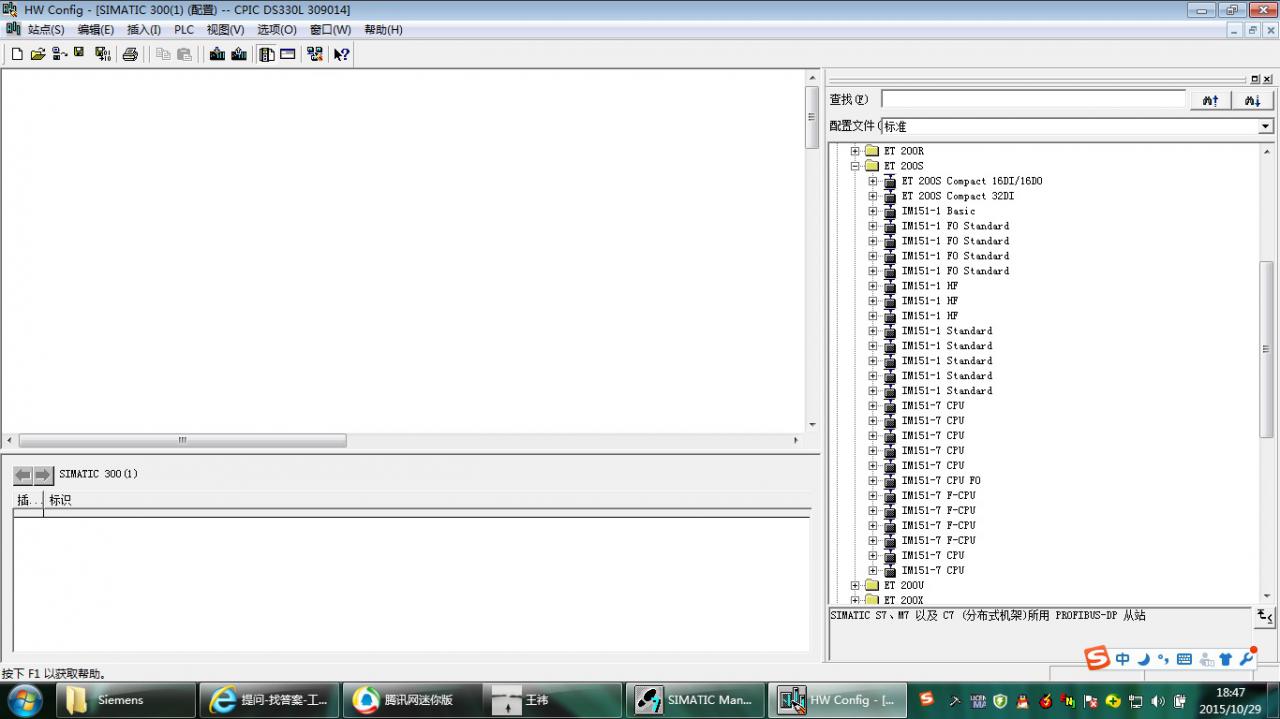This screenshot has height=719, width=1280.
Task: Click the Copy toolbar icon
Action: (163, 54)
